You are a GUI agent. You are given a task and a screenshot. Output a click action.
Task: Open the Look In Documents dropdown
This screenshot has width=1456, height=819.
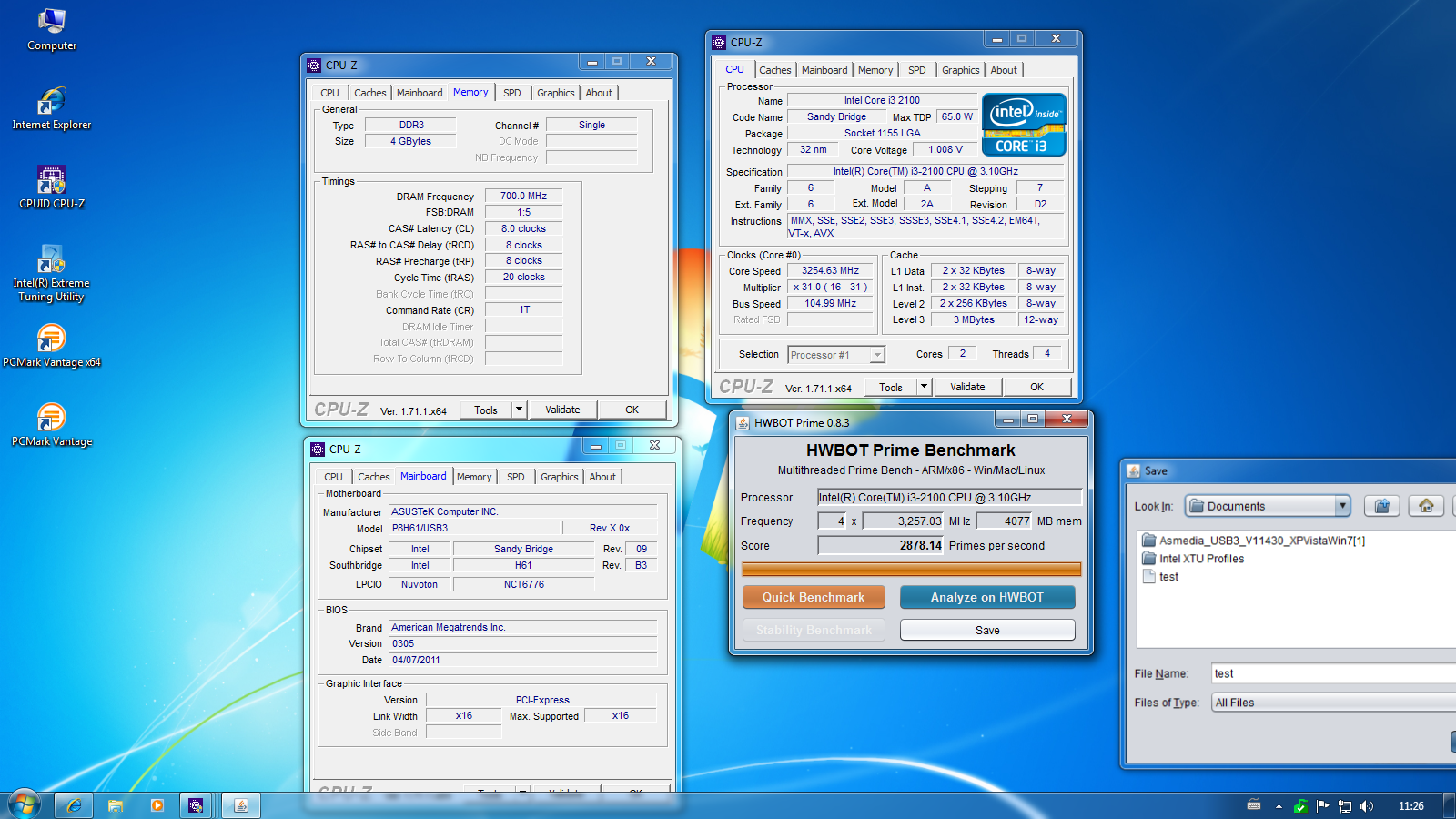(1268, 506)
